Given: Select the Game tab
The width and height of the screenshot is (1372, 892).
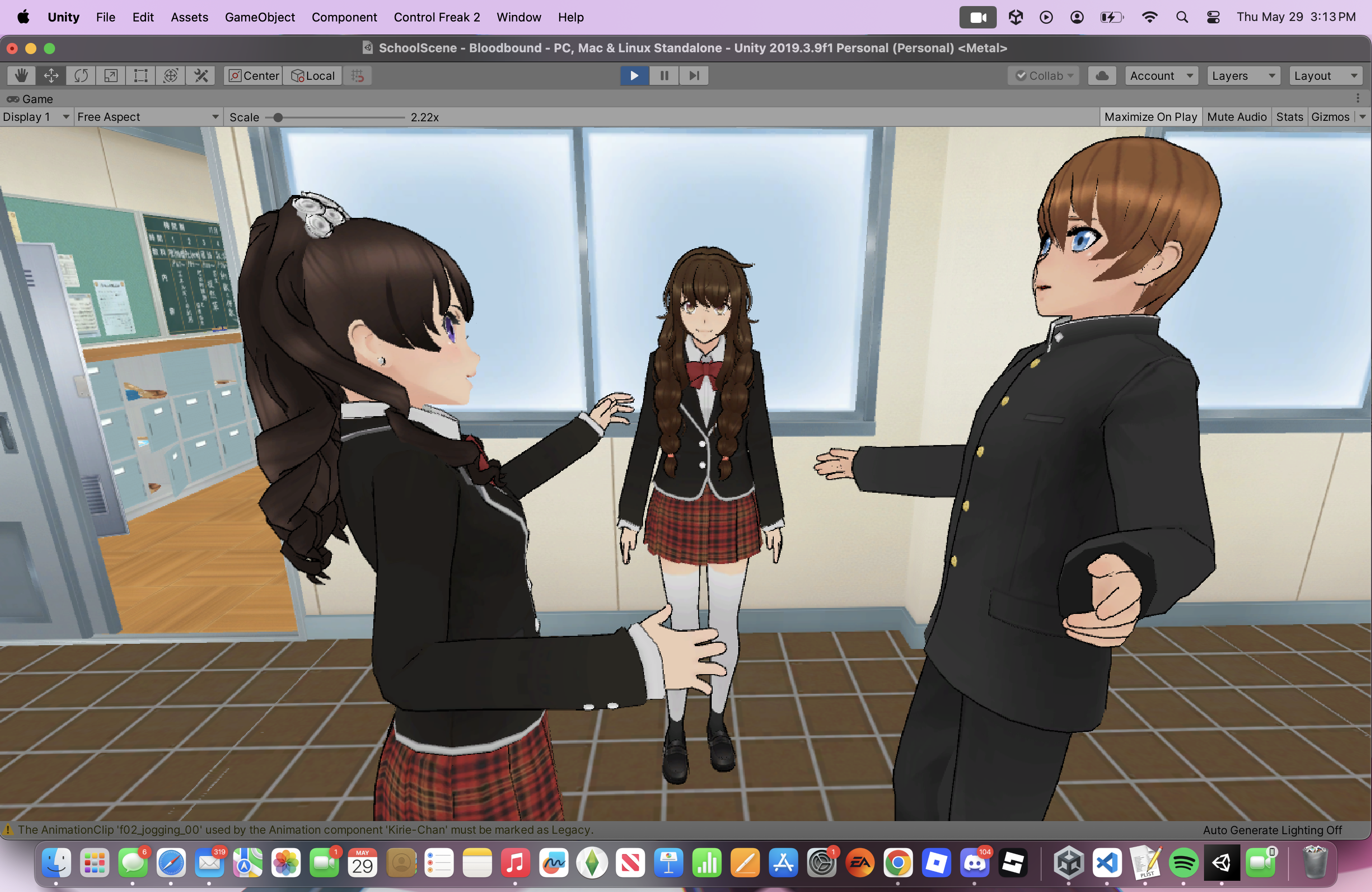Looking at the screenshot, I should pyautogui.click(x=30, y=99).
